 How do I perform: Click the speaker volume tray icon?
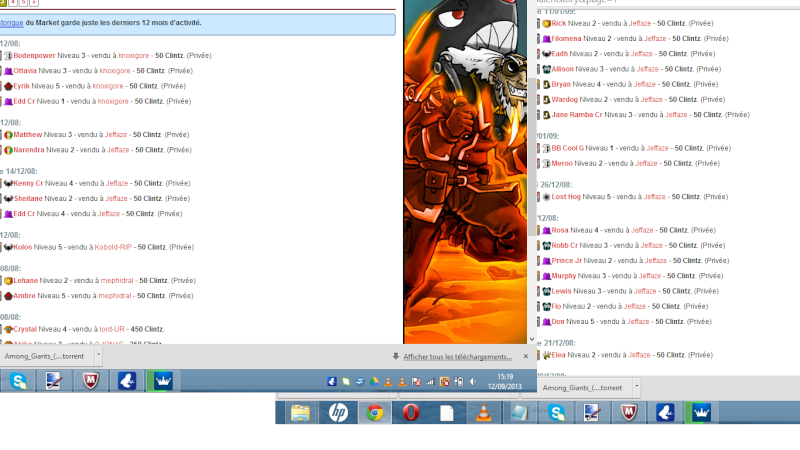(472, 381)
